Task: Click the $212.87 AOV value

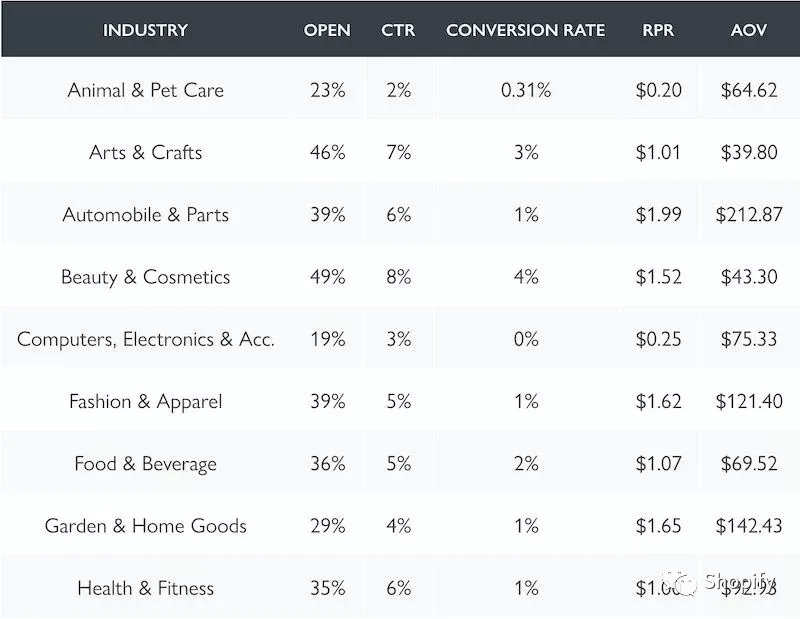Action: tap(748, 215)
